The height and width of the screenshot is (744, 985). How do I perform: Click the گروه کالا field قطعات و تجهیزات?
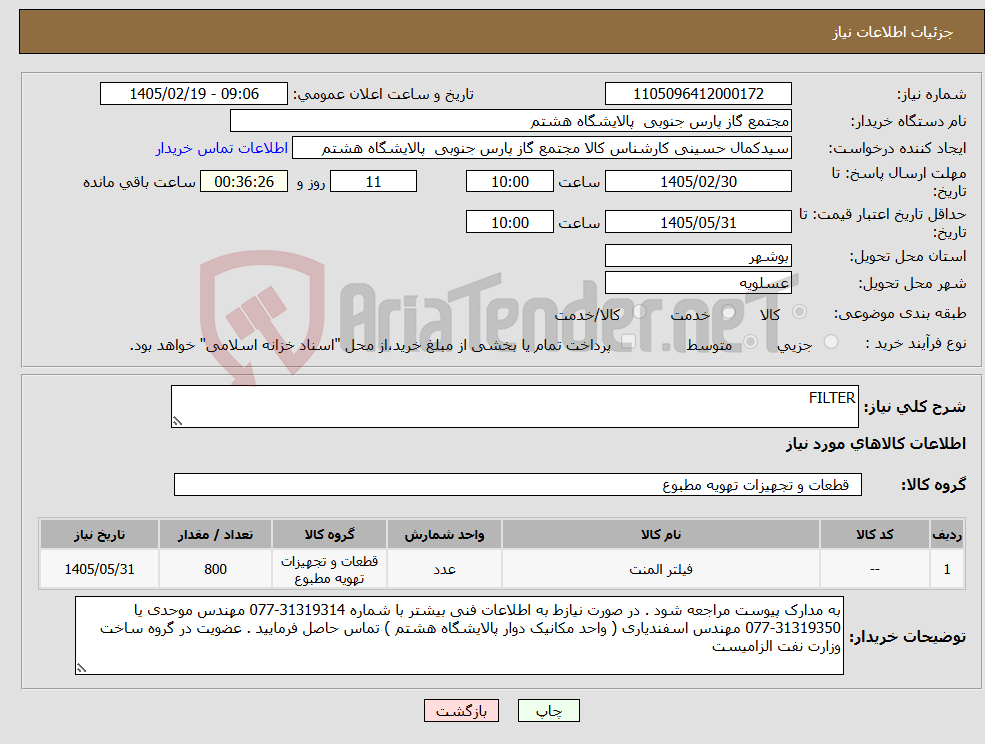pyautogui.click(x=518, y=484)
